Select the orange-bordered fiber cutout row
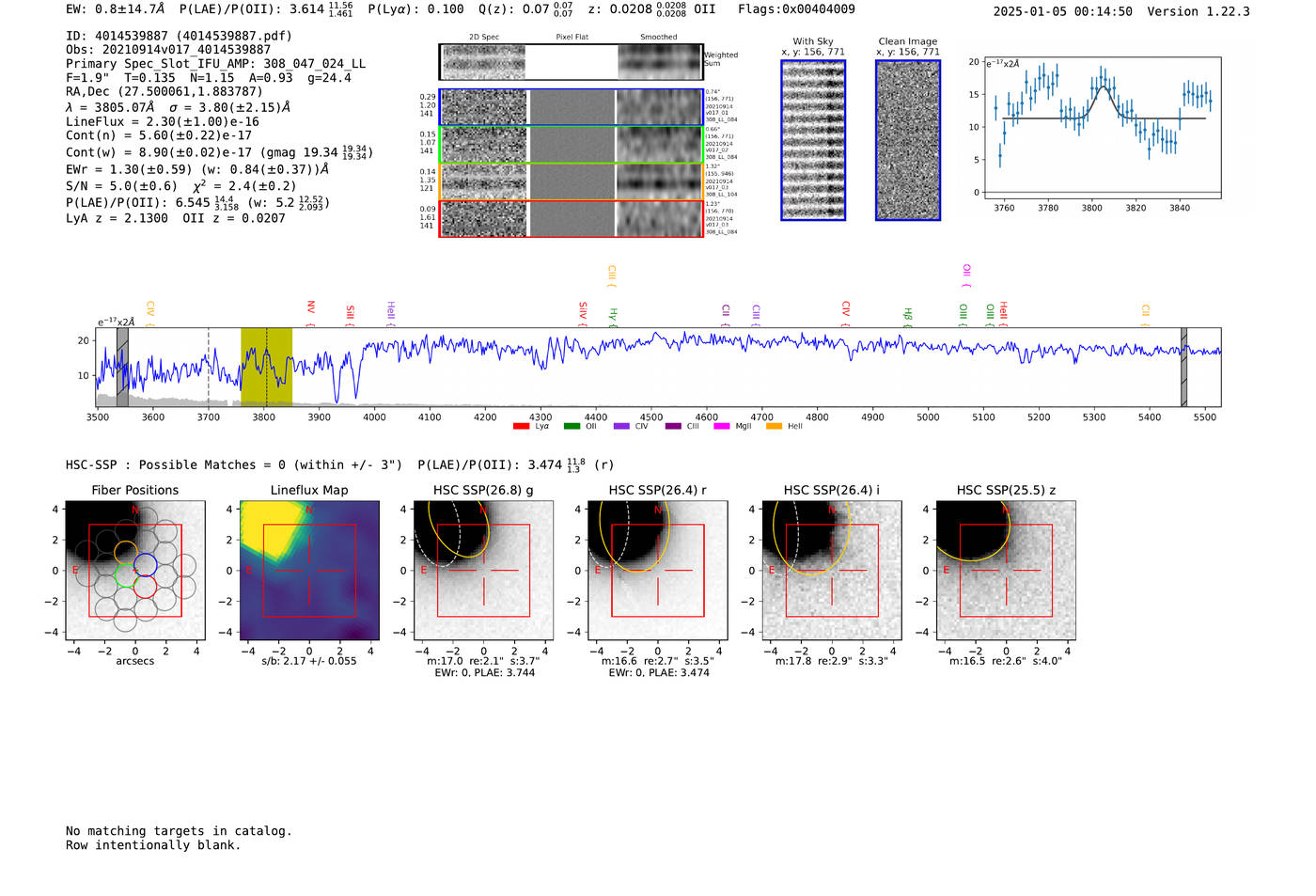The height and width of the screenshot is (896, 1316). coord(572,181)
